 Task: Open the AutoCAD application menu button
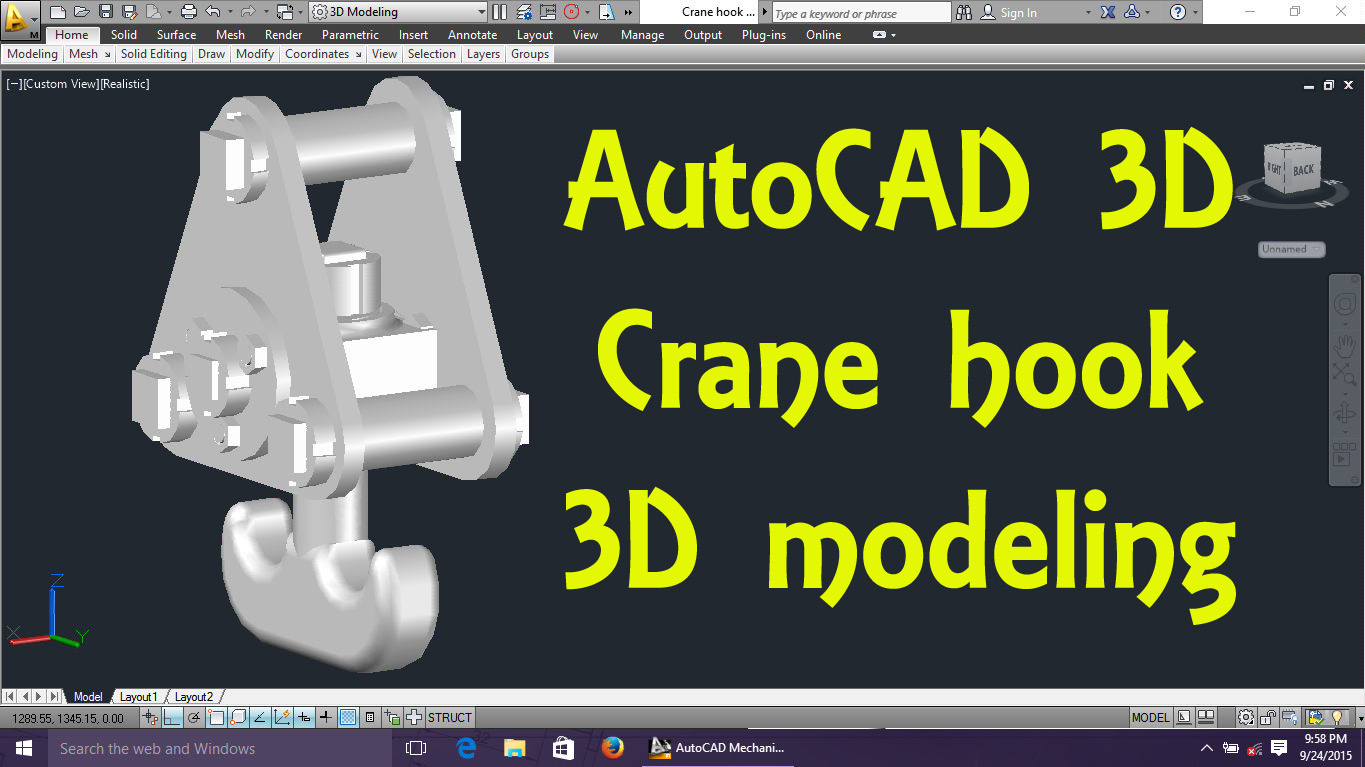pos(20,18)
